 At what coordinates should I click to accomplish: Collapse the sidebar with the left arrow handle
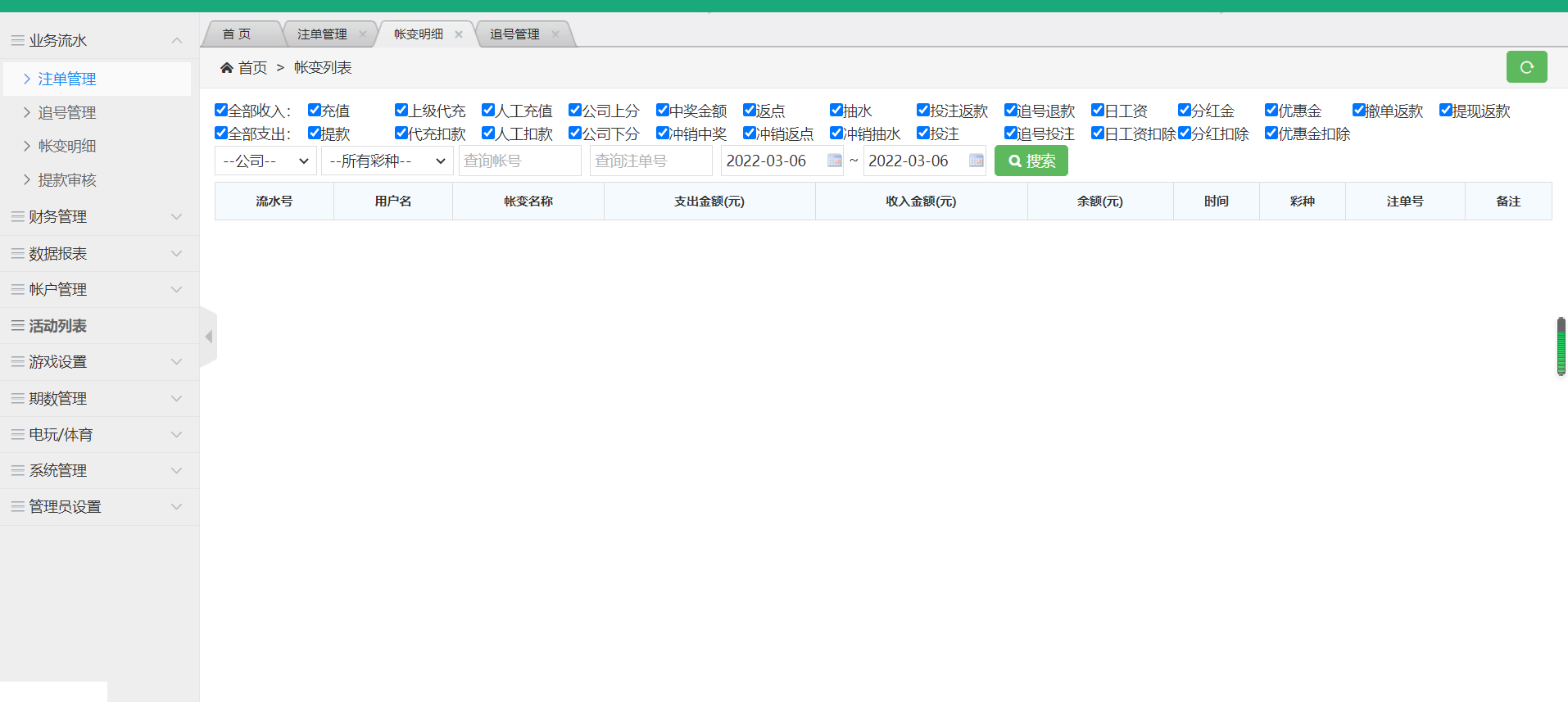coord(209,337)
